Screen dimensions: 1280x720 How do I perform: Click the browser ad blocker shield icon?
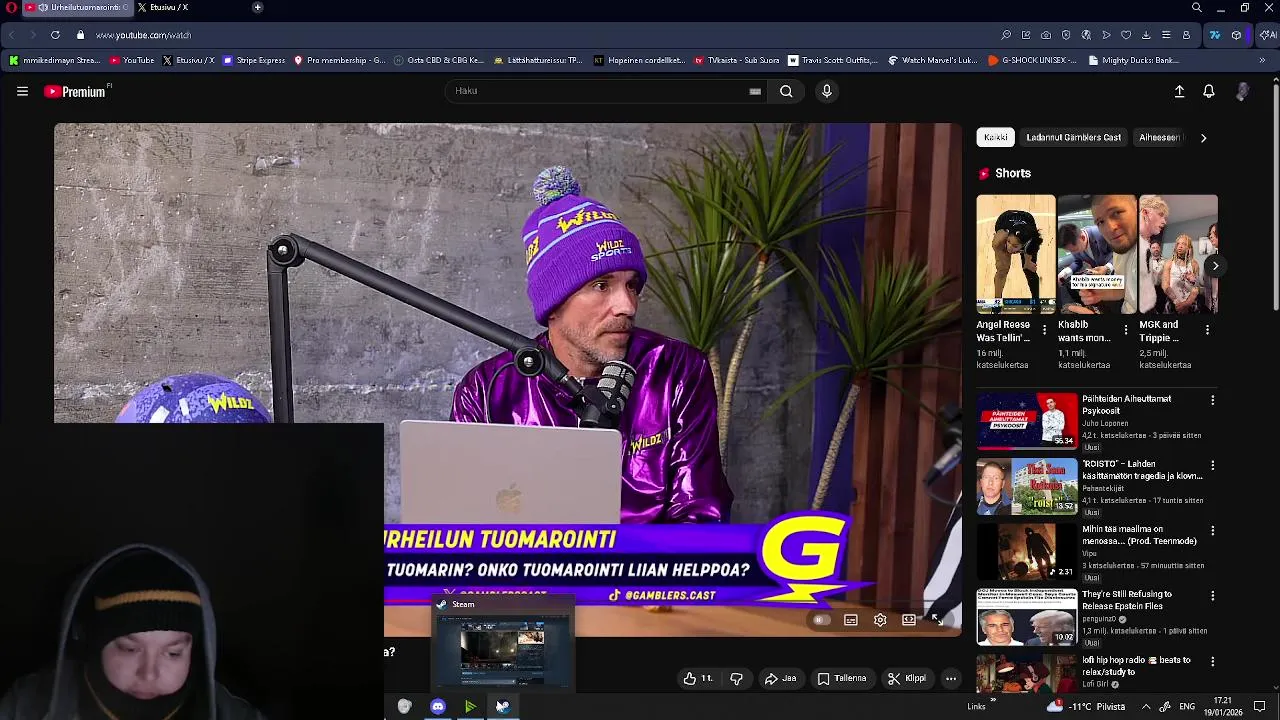click(x=1066, y=35)
